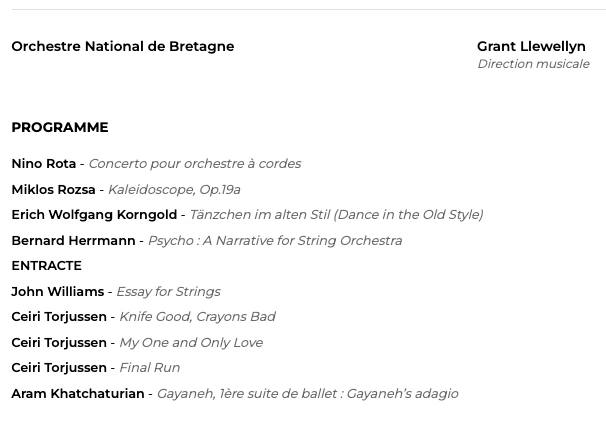Click the Gayaneh ballet suite title
This screenshot has width=606, height=428.
307,393
